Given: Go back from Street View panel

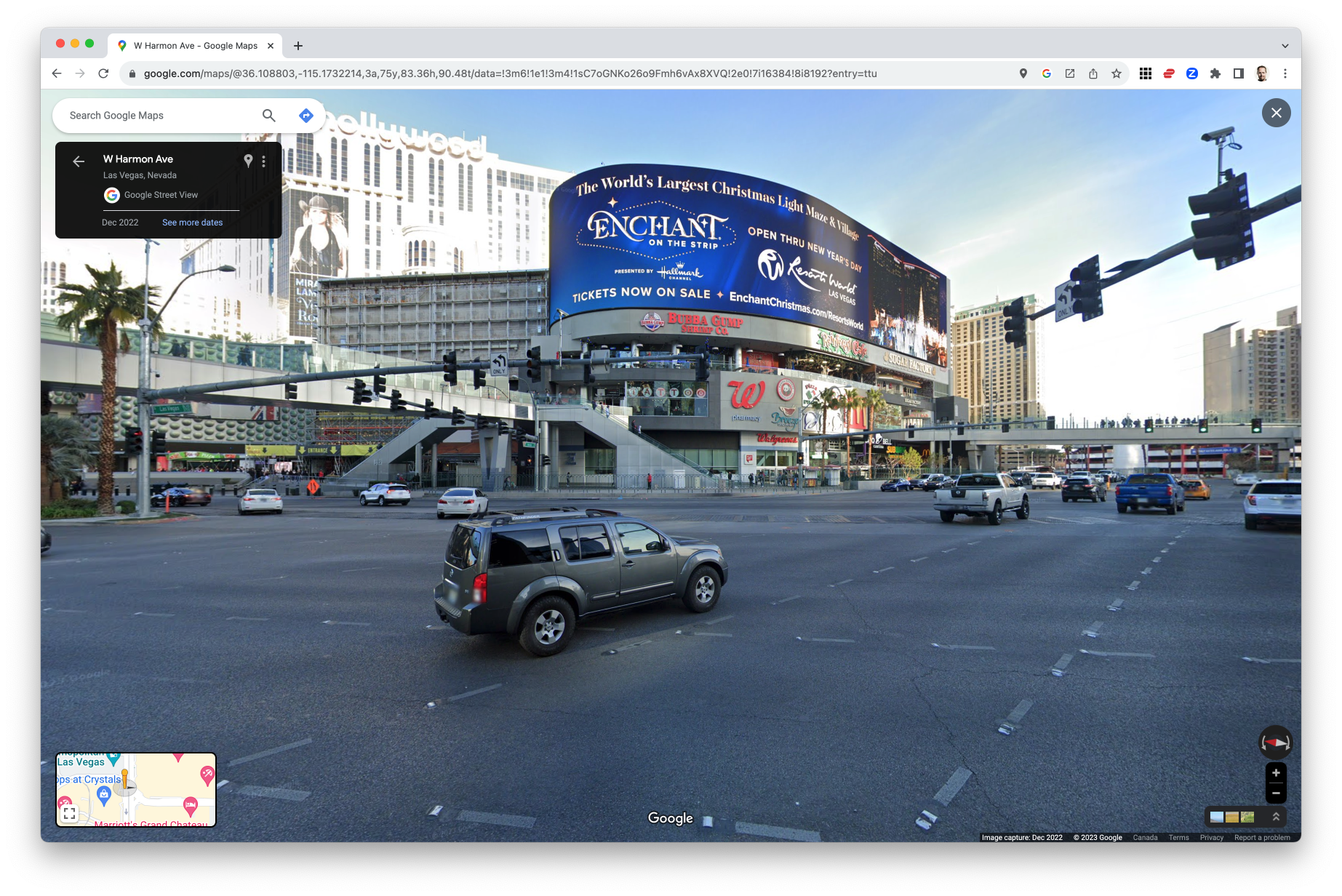Looking at the screenshot, I should [x=79, y=161].
